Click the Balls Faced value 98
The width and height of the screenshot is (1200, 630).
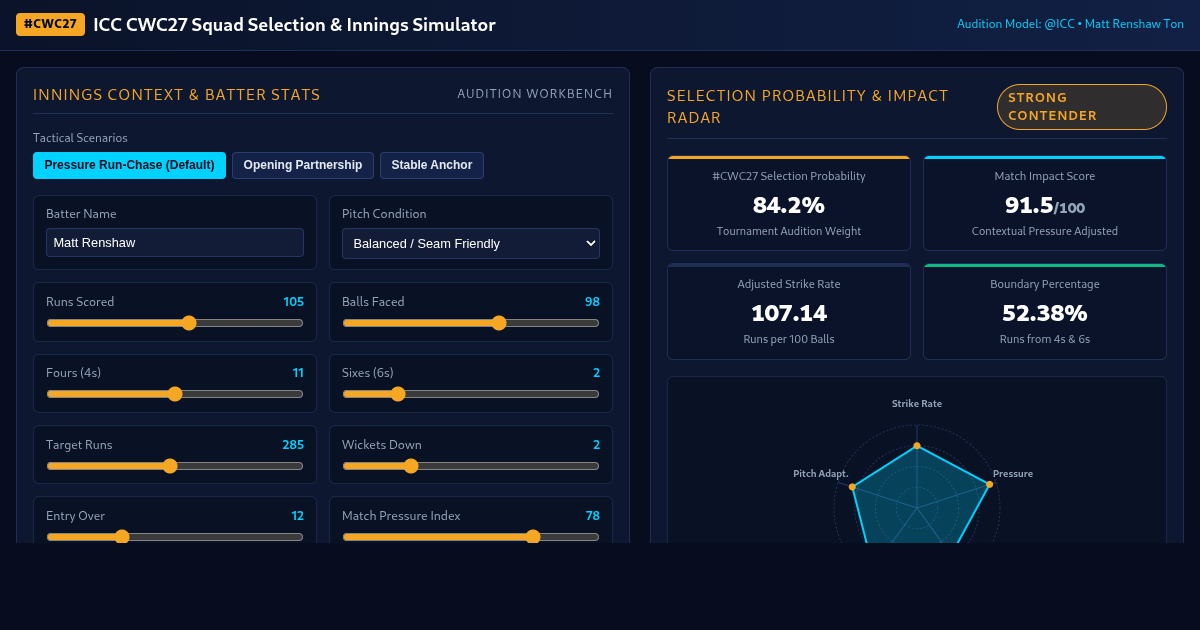592,302
